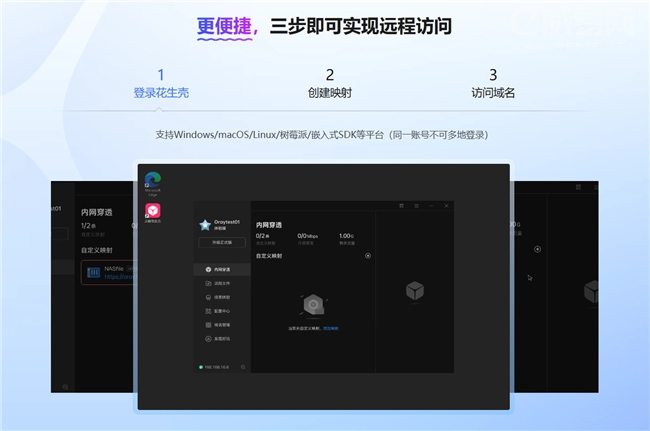650x431 pixels.
Task: Switch to step 2 创建映射
Action: (x=330, y=84)
